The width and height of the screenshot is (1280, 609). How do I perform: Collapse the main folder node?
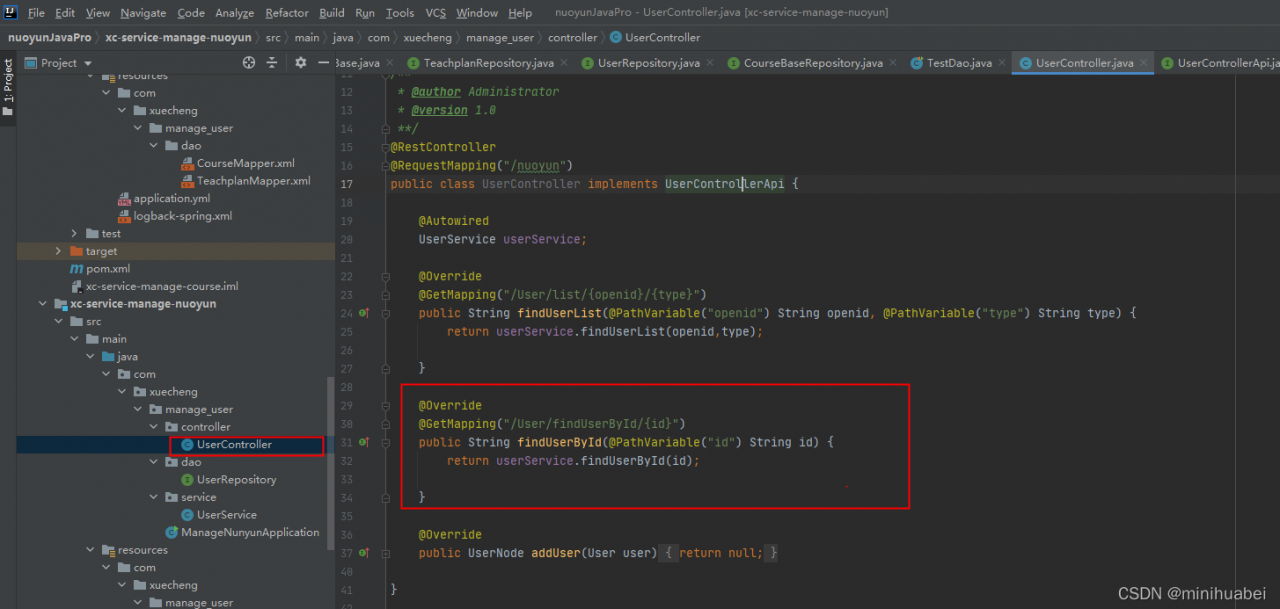point(75,339)
